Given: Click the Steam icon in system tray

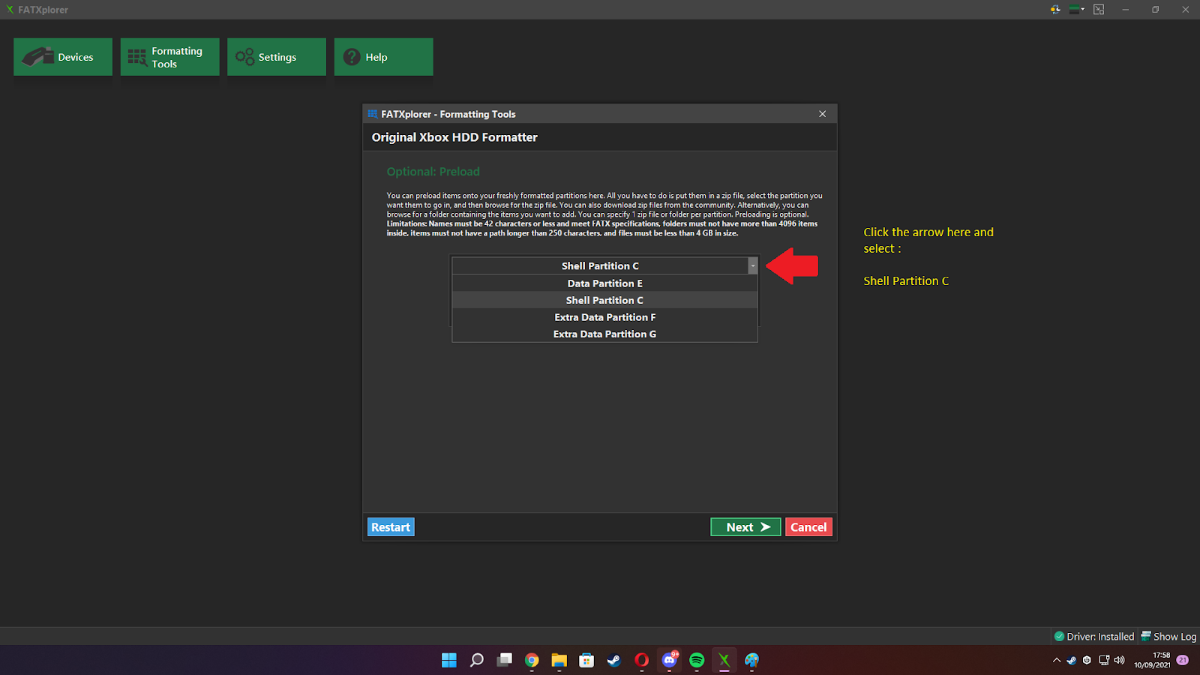Looking at the screenshot, I should 1072,660.
